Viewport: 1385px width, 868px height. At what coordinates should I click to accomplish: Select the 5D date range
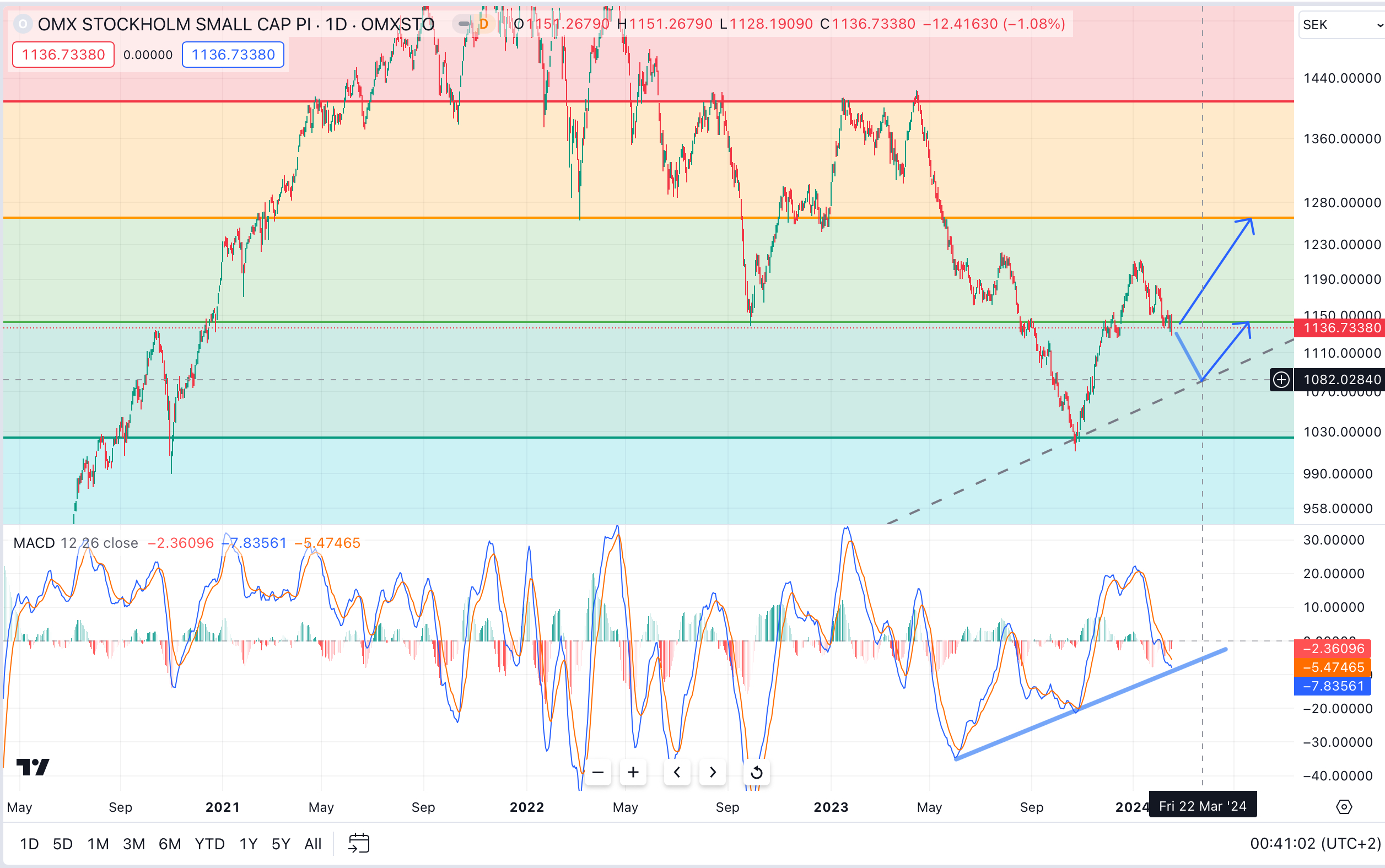[63, 844]
